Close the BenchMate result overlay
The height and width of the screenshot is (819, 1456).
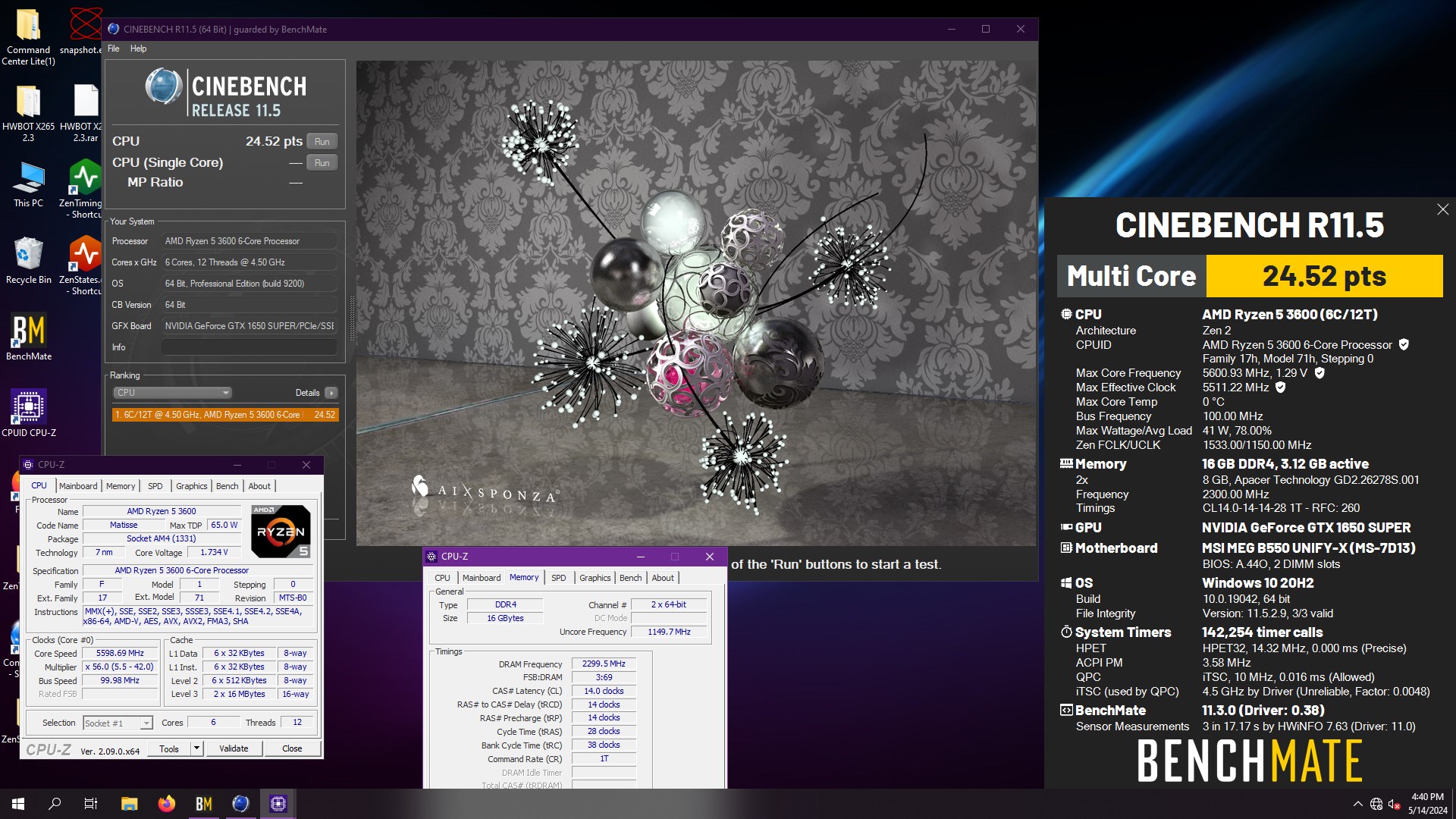pos(1442,209)
